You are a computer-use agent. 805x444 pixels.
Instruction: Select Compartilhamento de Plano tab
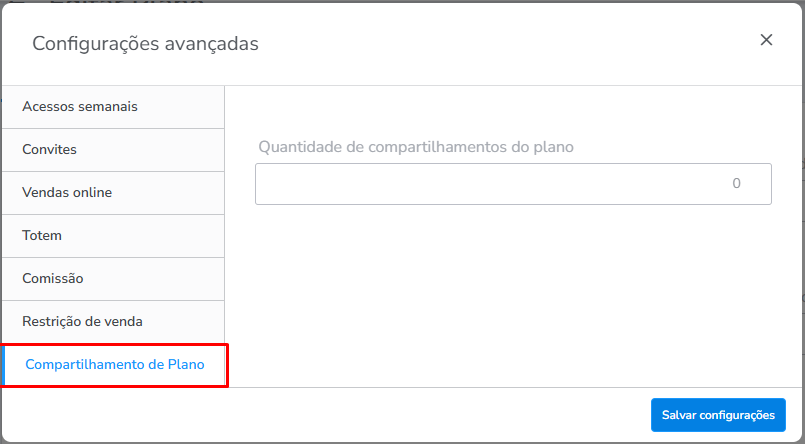coord(115,364)
